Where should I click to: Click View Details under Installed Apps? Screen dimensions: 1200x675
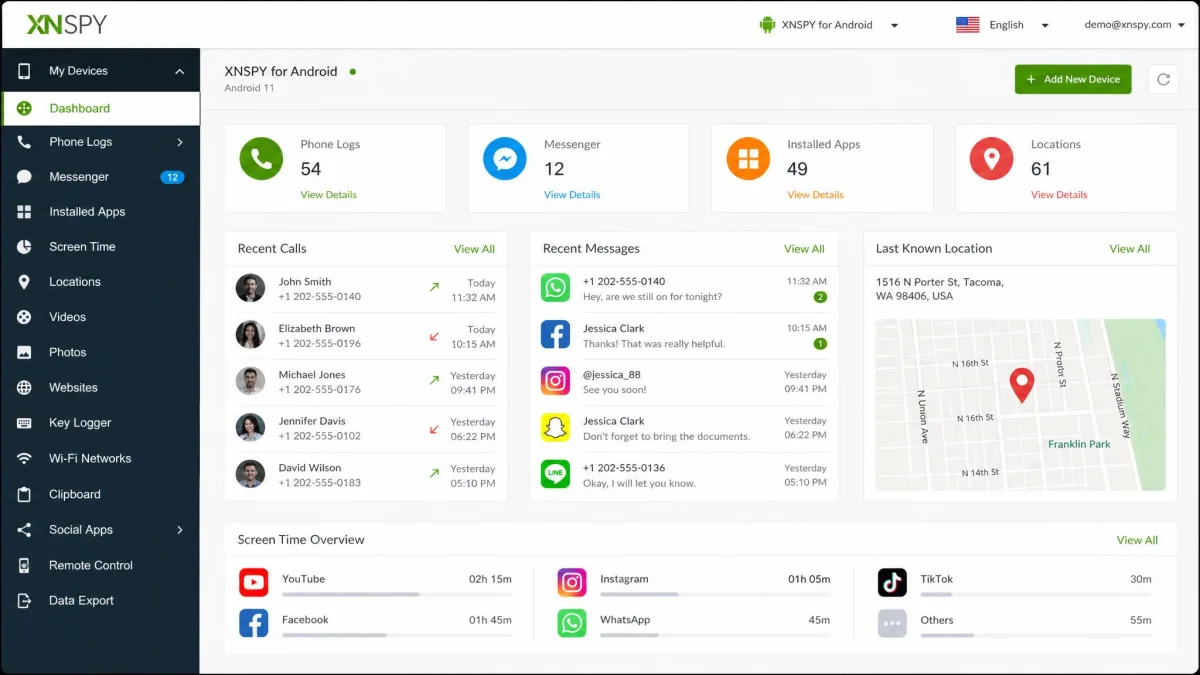coord(815,195)
